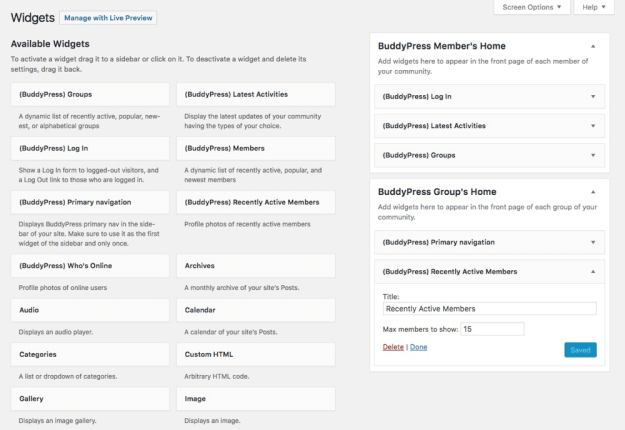Click 'A list or dropdown of categories.' text
This screenshot has height=430, width=625.
(x=68, y=376)
